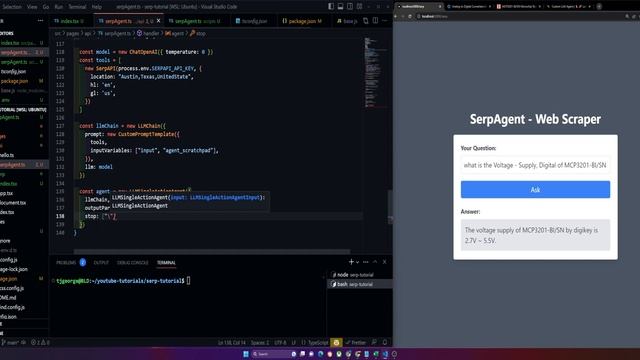Click the split editor icon
Image resolution: width=640 pixels, height=360 pixels.
coord(375,20)
